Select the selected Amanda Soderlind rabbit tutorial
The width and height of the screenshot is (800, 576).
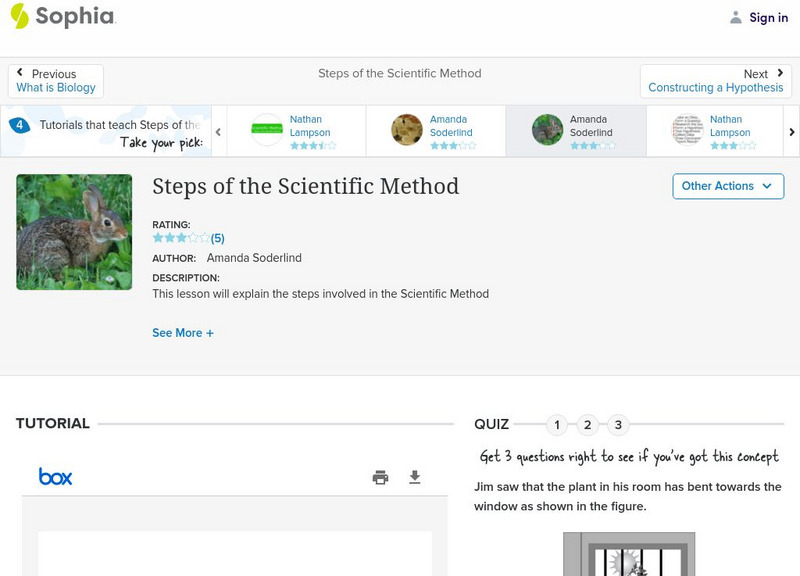(575, 131)
